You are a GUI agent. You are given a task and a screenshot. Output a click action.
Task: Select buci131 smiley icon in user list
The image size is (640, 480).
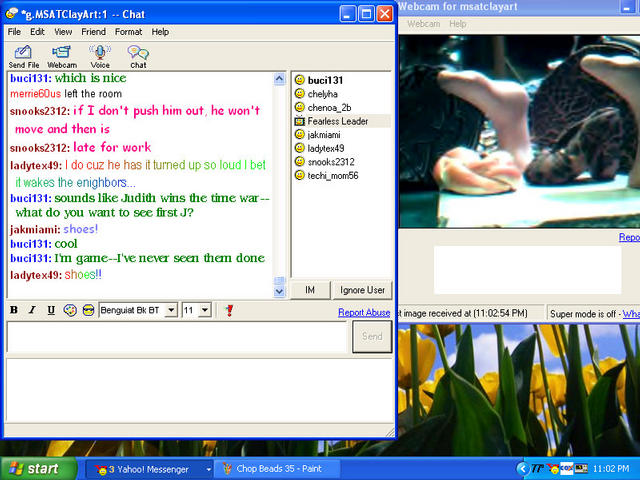300,80
